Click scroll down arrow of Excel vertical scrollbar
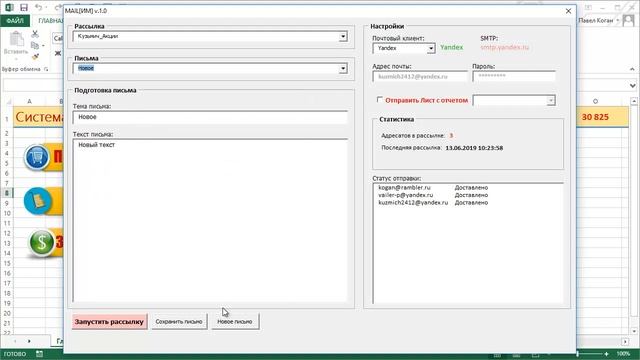The image size is (640, 360). point(633,331)
